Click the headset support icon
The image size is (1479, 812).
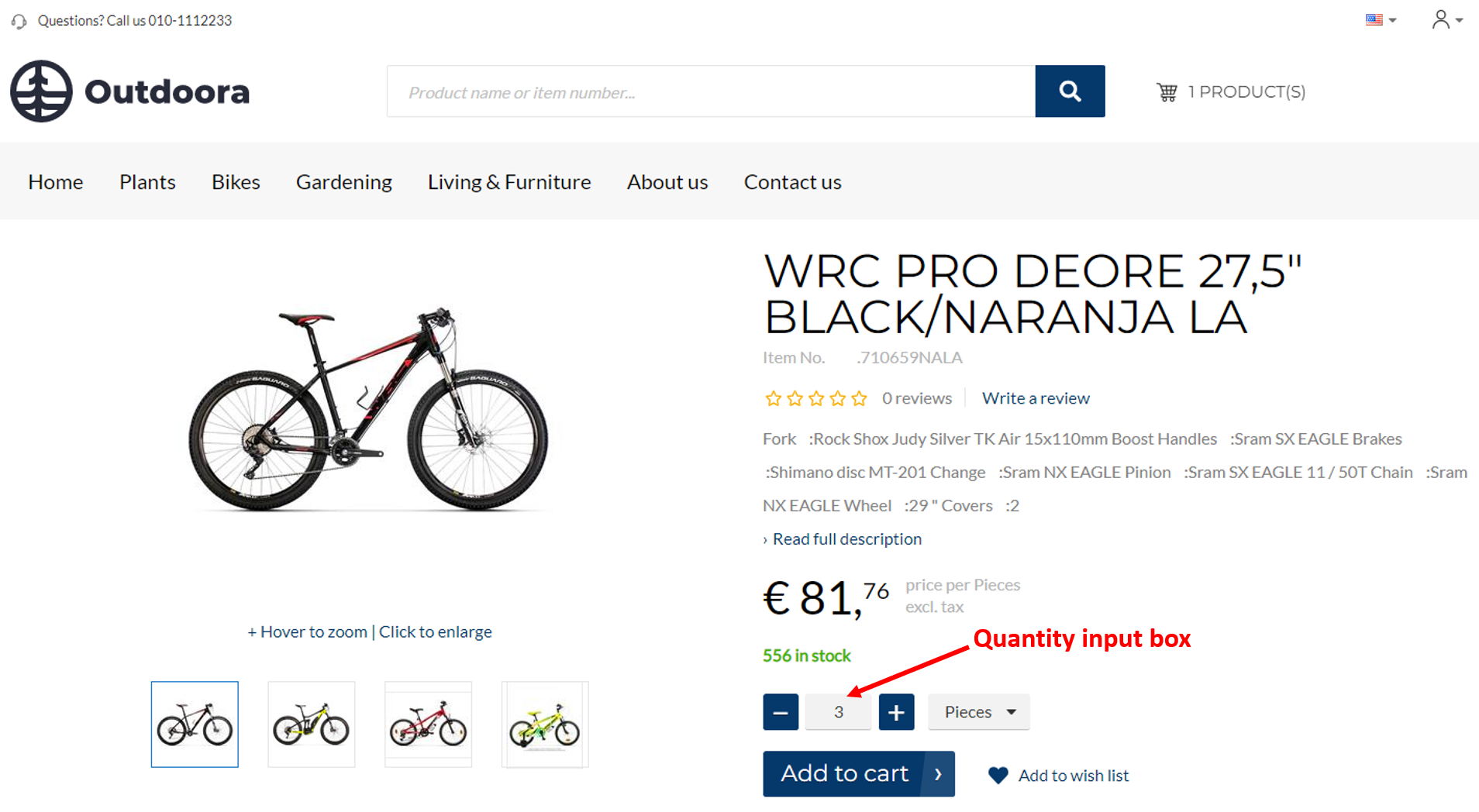click(19, 21)
